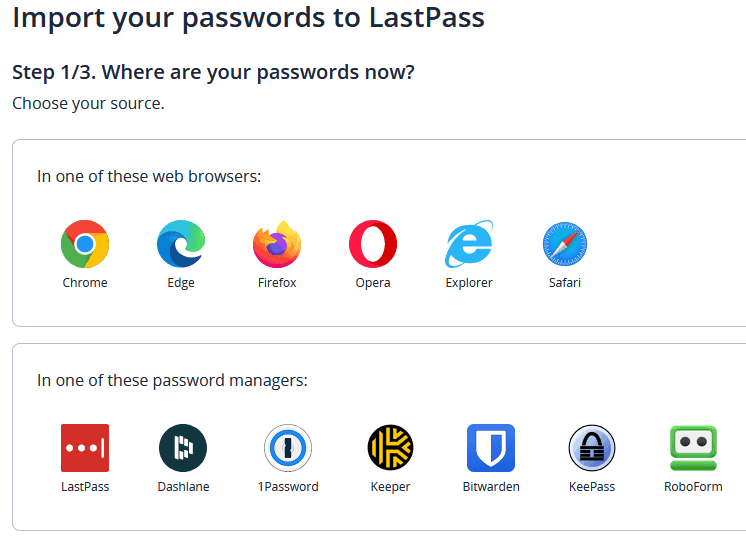The image size is (746, 543).
Task: Click the RoboForm text label
Action: click(x=693, y=487)
